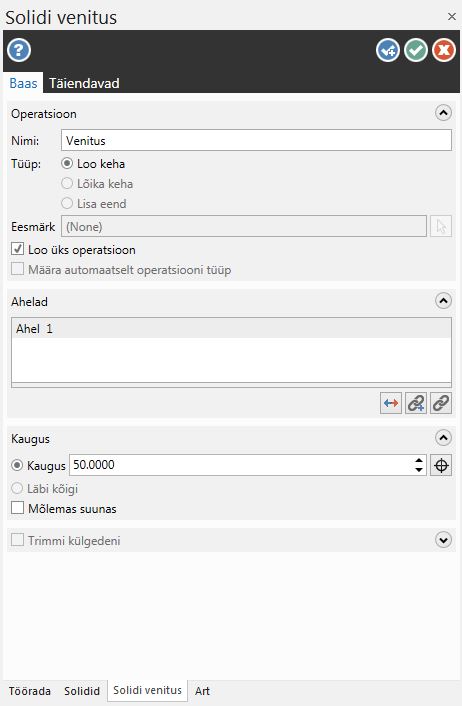Increase the Kaugus value with the up arrow

419,460
